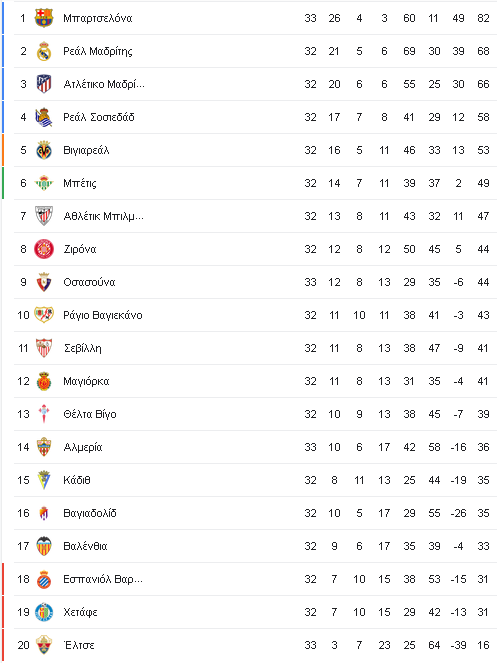Select the Girona red round logo
The image size is (497, 663).
[44, 249]
